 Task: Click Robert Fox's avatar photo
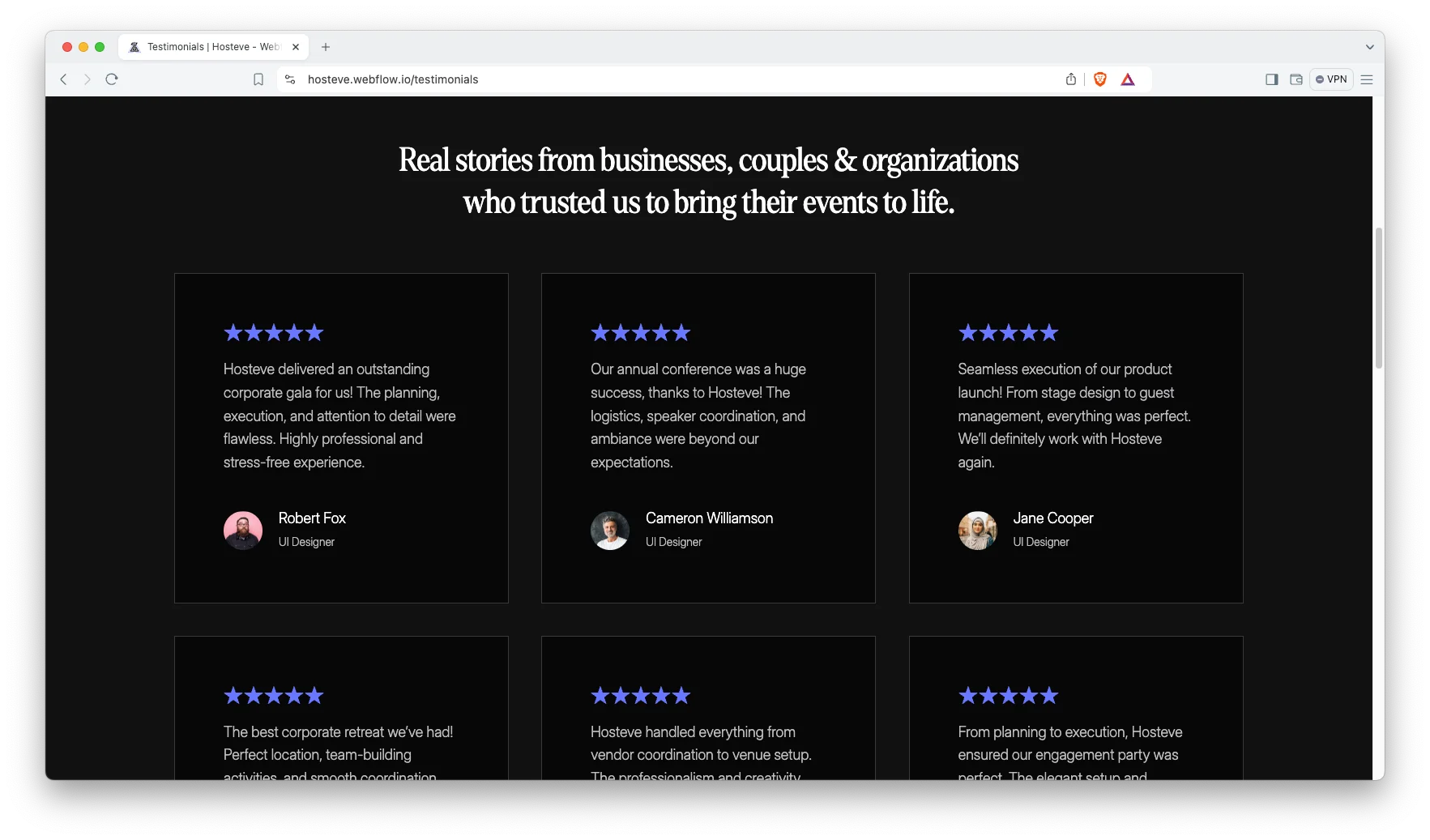coord(243,531)
